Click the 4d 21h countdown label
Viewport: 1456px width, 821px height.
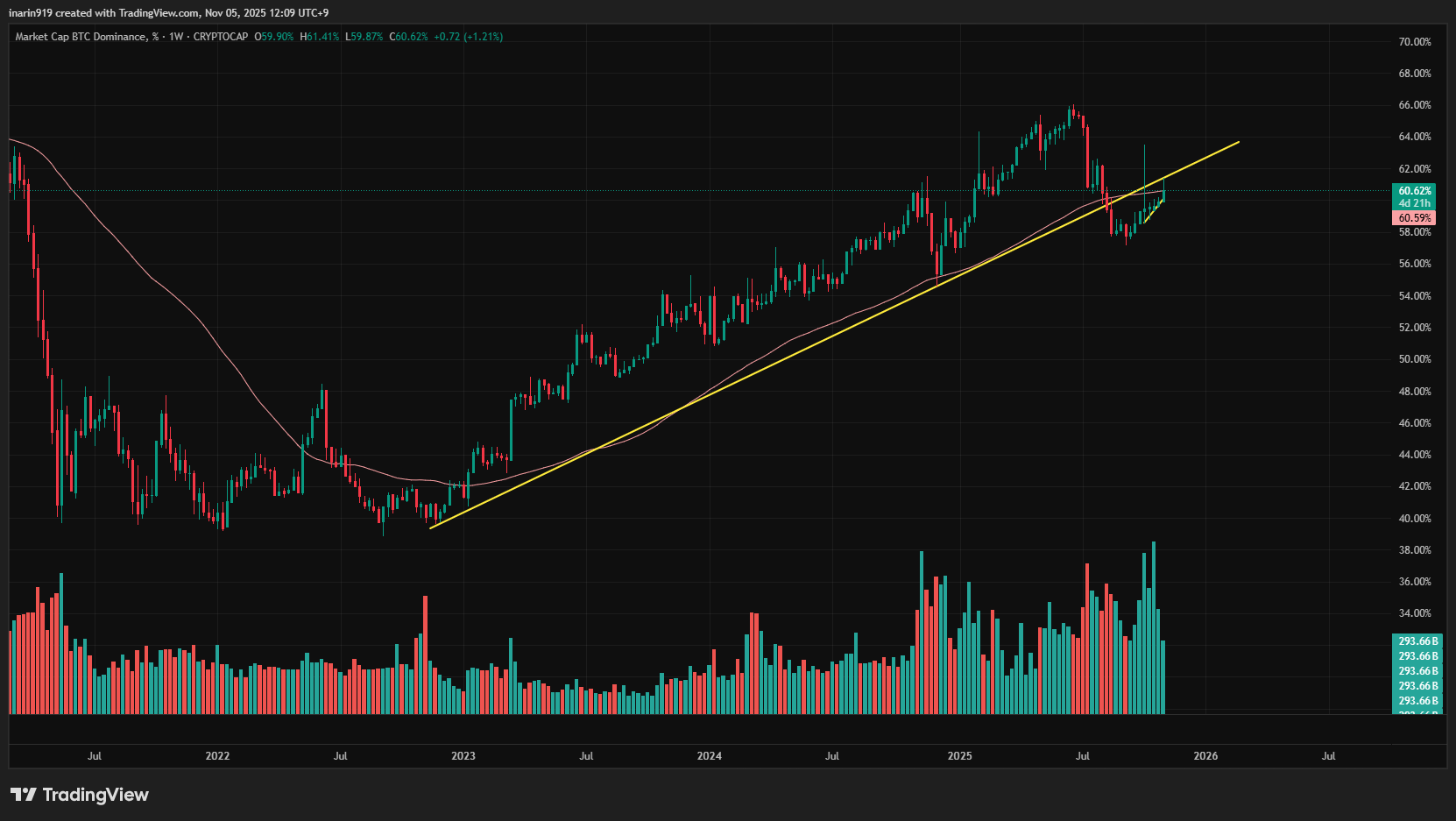tap(1414, 203)
